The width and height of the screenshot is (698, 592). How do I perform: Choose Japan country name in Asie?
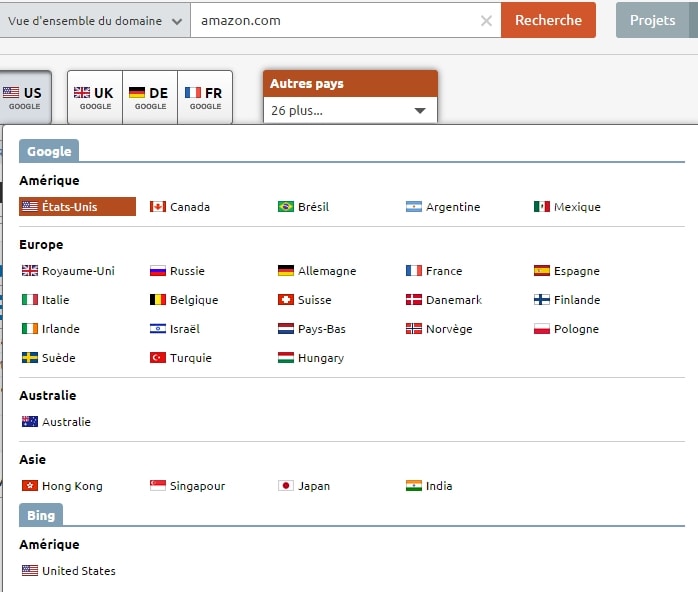[x=314, y=486]
